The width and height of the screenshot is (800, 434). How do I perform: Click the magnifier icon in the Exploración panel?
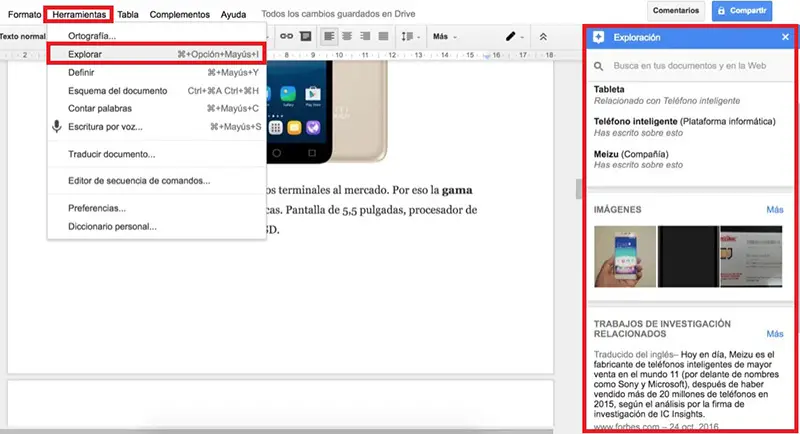click(598, 66)
